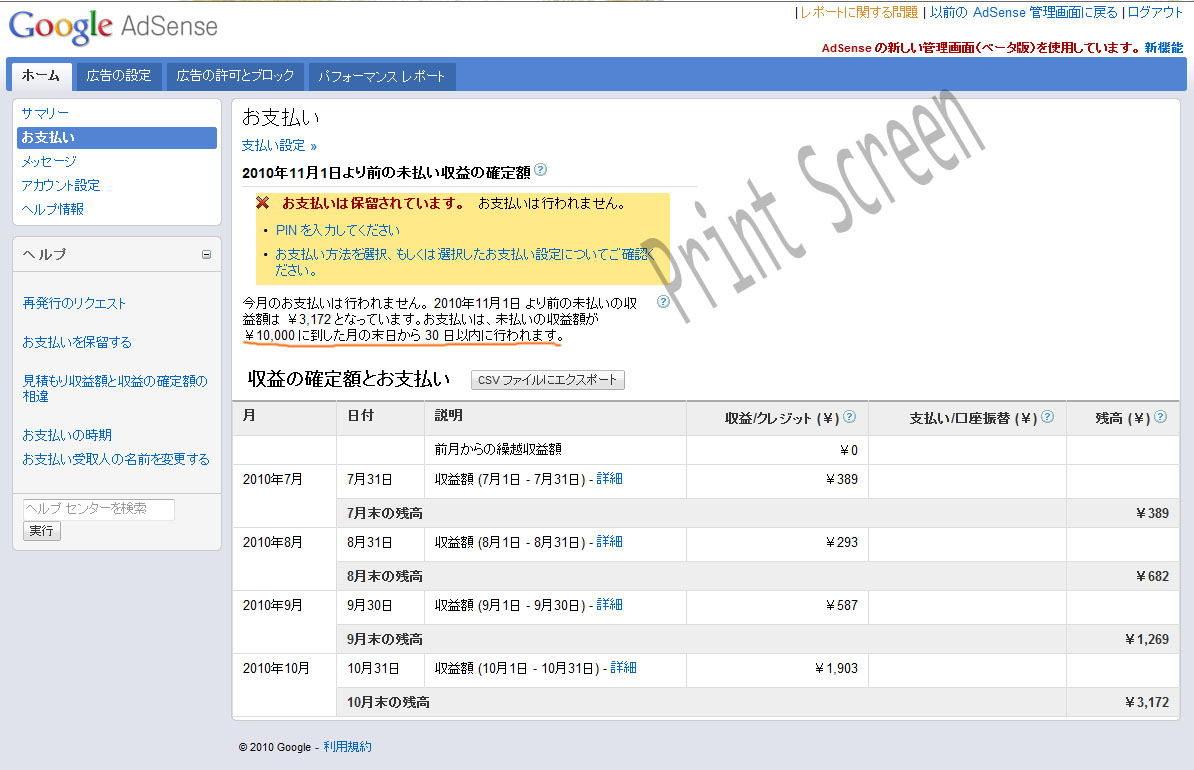Select ￥682 balance value
This screenshot has width=1194, height=770.
tap(1152, 577)
